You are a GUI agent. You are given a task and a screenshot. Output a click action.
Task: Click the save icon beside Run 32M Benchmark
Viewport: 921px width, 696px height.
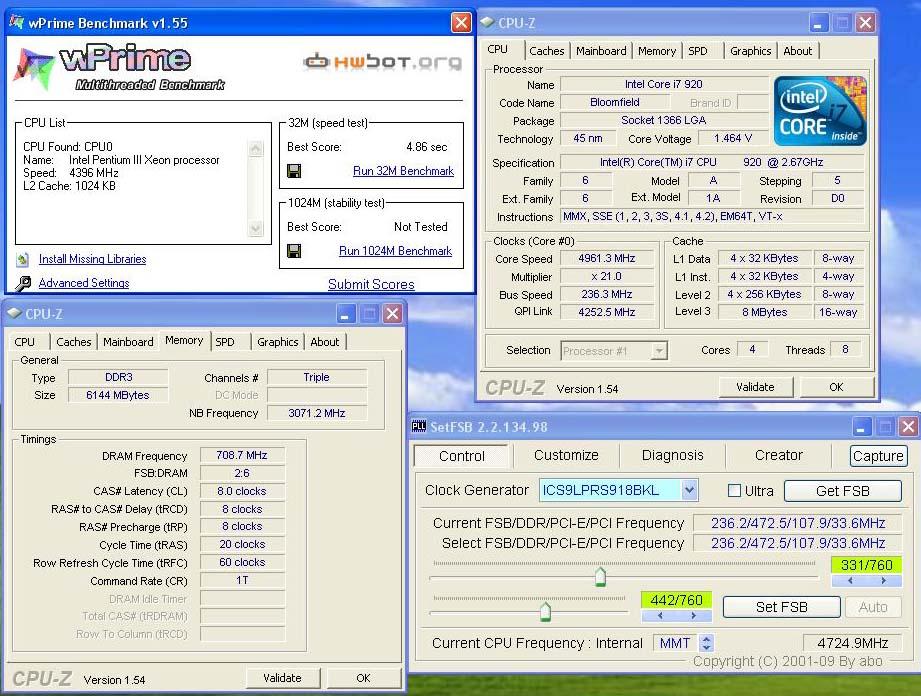294,171
